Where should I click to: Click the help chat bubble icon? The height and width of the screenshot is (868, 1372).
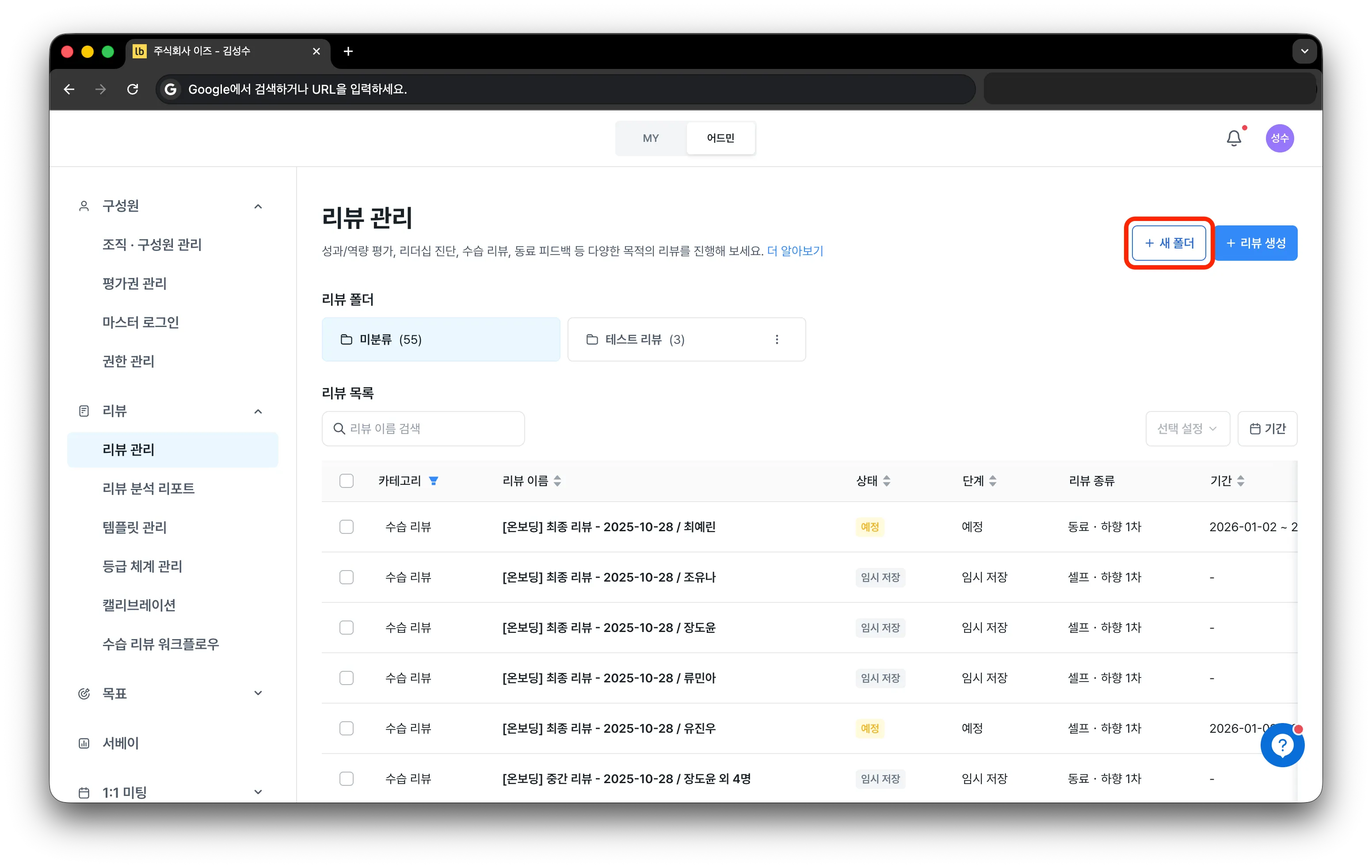click(x=1282, y=745)
